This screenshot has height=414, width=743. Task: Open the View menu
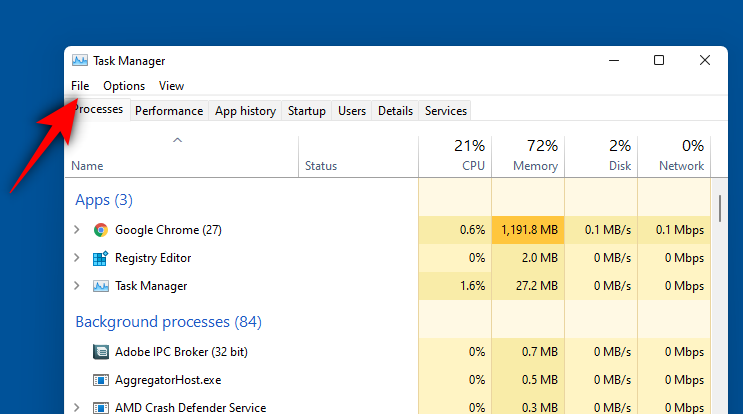tap(171, 86)
